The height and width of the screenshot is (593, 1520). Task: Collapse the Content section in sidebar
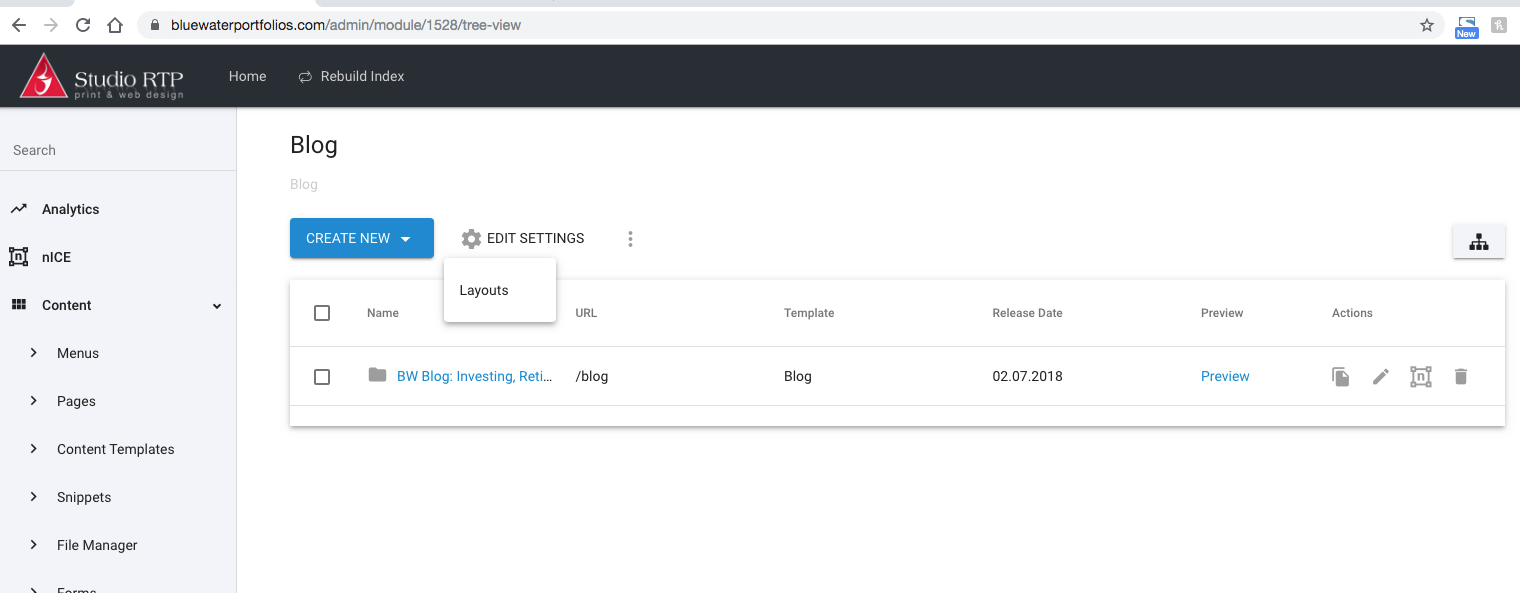pyautogui.click(x=217, y=306)
